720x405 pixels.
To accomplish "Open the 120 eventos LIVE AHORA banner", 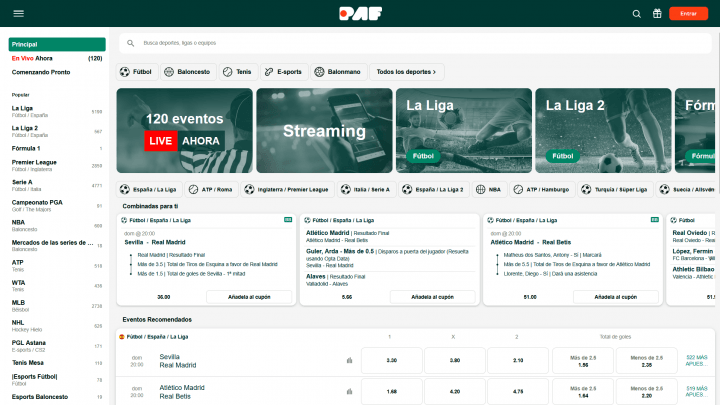I will coord(185,130).
